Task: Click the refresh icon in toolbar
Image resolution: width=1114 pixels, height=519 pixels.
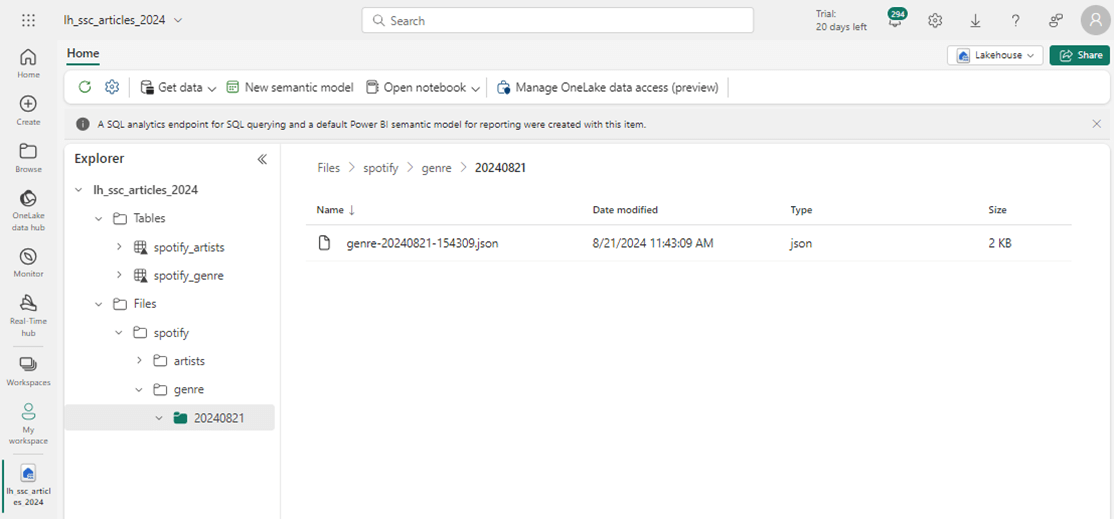Action: point(85,87)
